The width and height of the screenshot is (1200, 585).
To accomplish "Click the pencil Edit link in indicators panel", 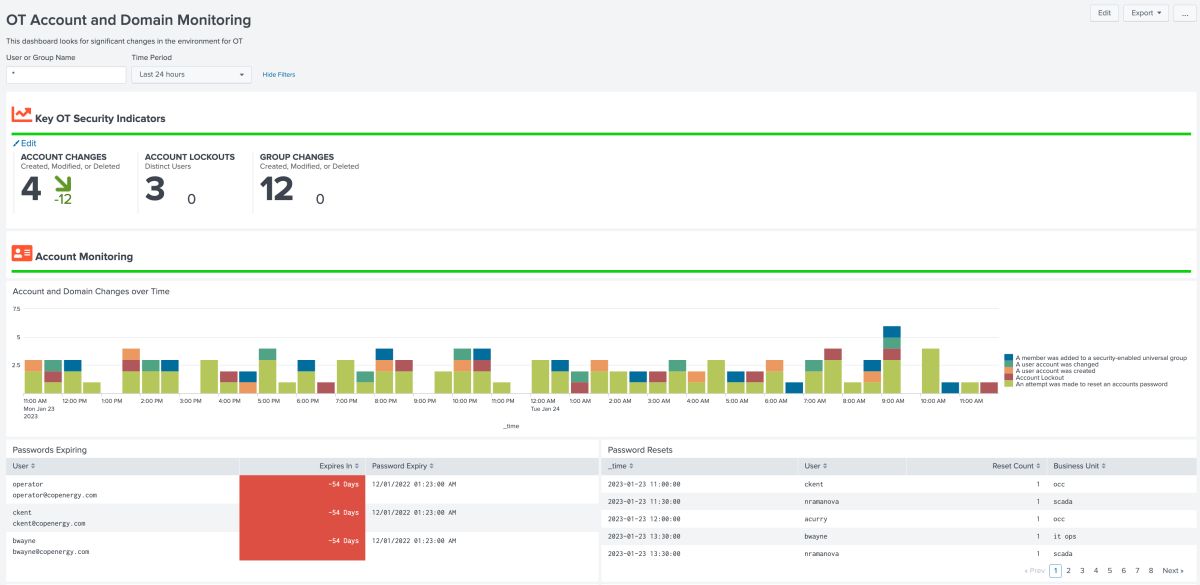I will [24, 143].
